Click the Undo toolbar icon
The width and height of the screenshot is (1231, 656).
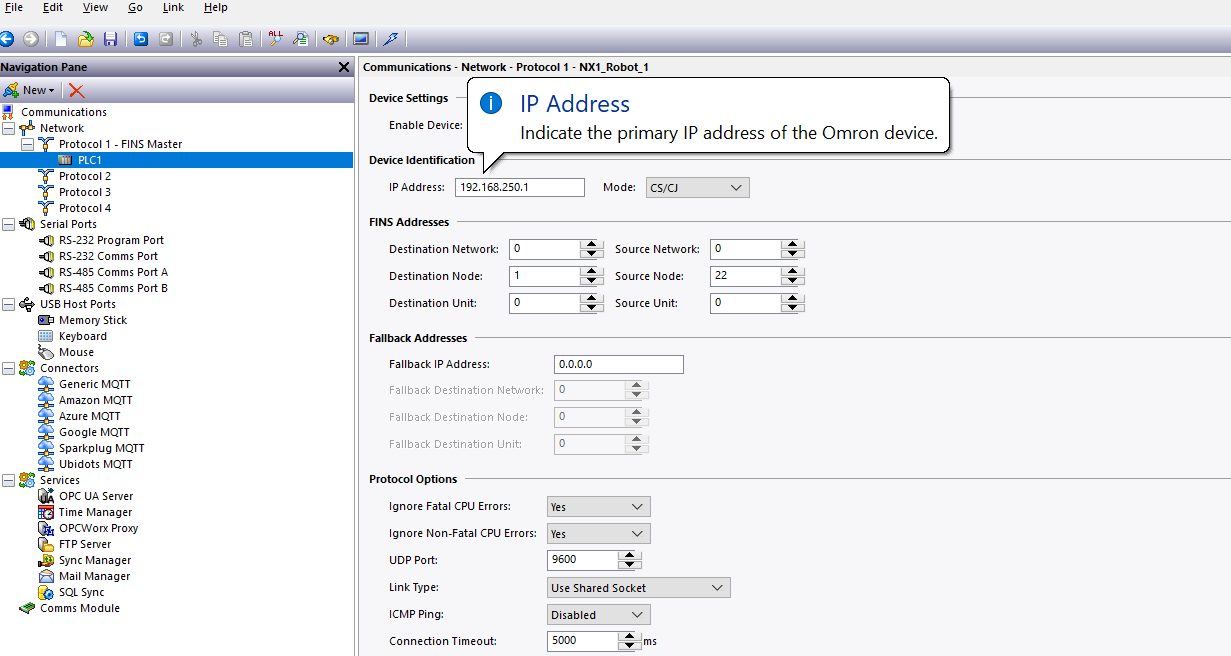coord(141,39)
